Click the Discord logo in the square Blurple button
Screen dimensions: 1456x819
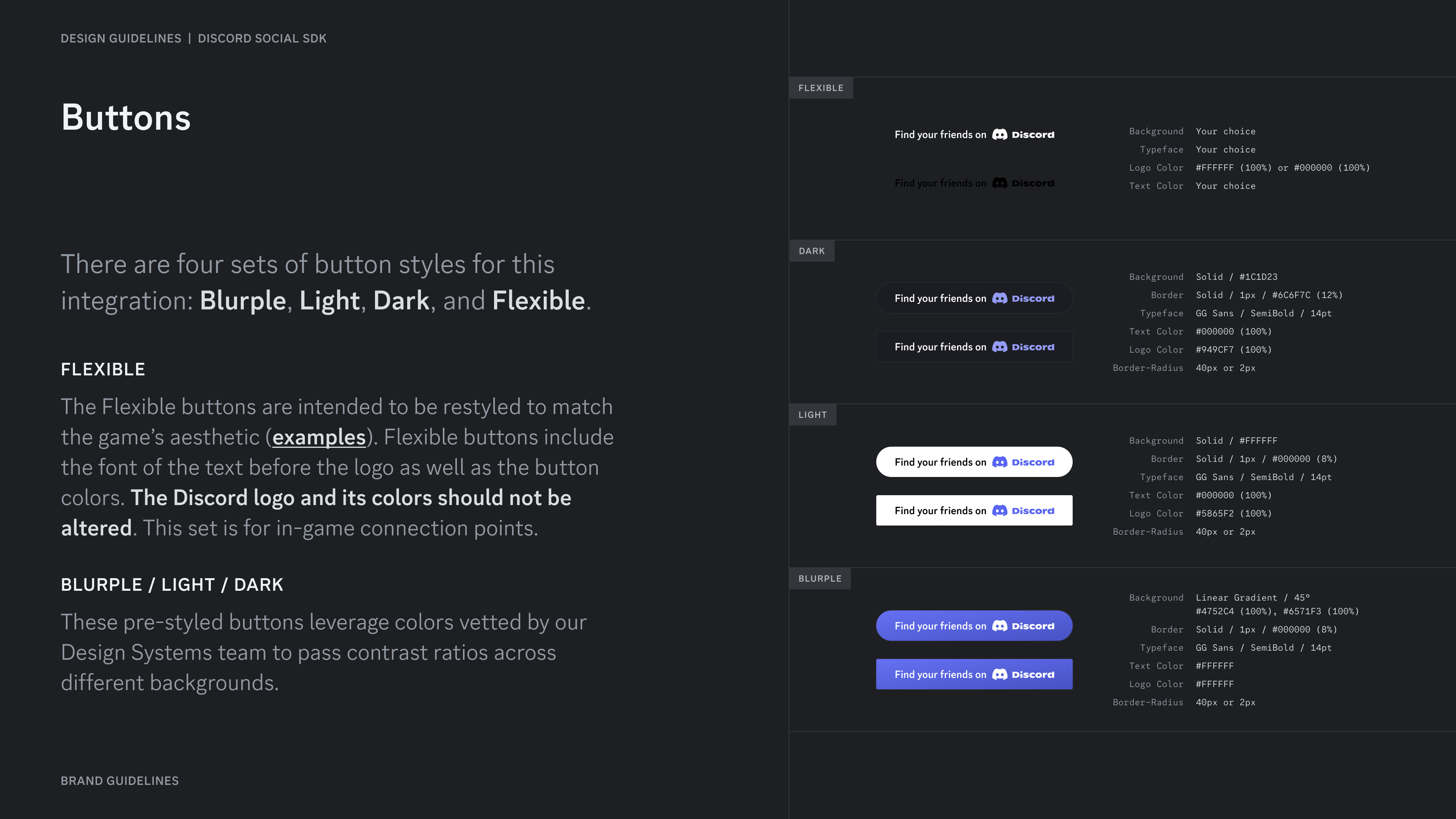[1023, 674]
